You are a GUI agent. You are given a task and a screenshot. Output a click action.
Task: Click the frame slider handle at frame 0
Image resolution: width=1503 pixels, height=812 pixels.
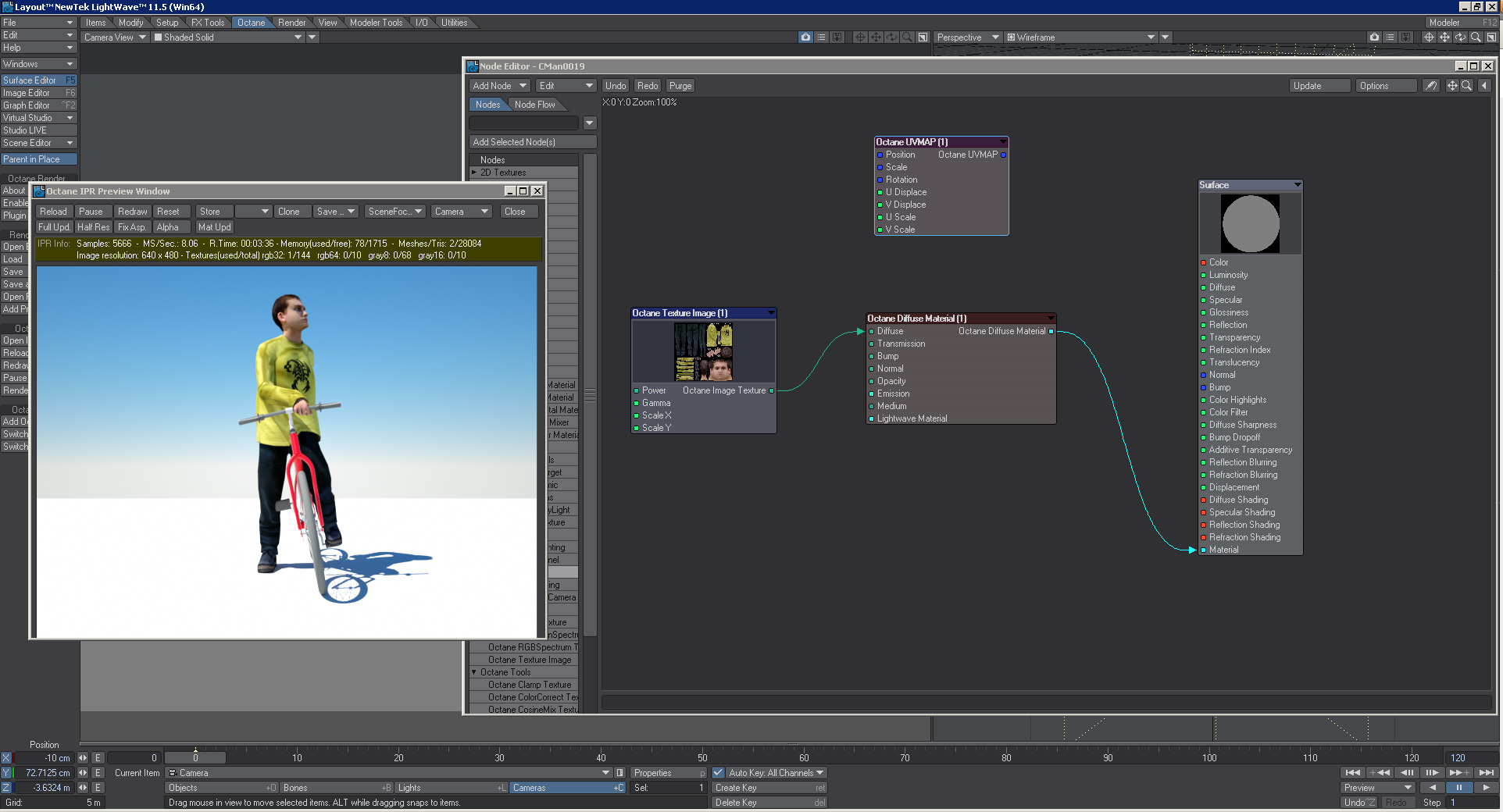[x=195, y=758]
